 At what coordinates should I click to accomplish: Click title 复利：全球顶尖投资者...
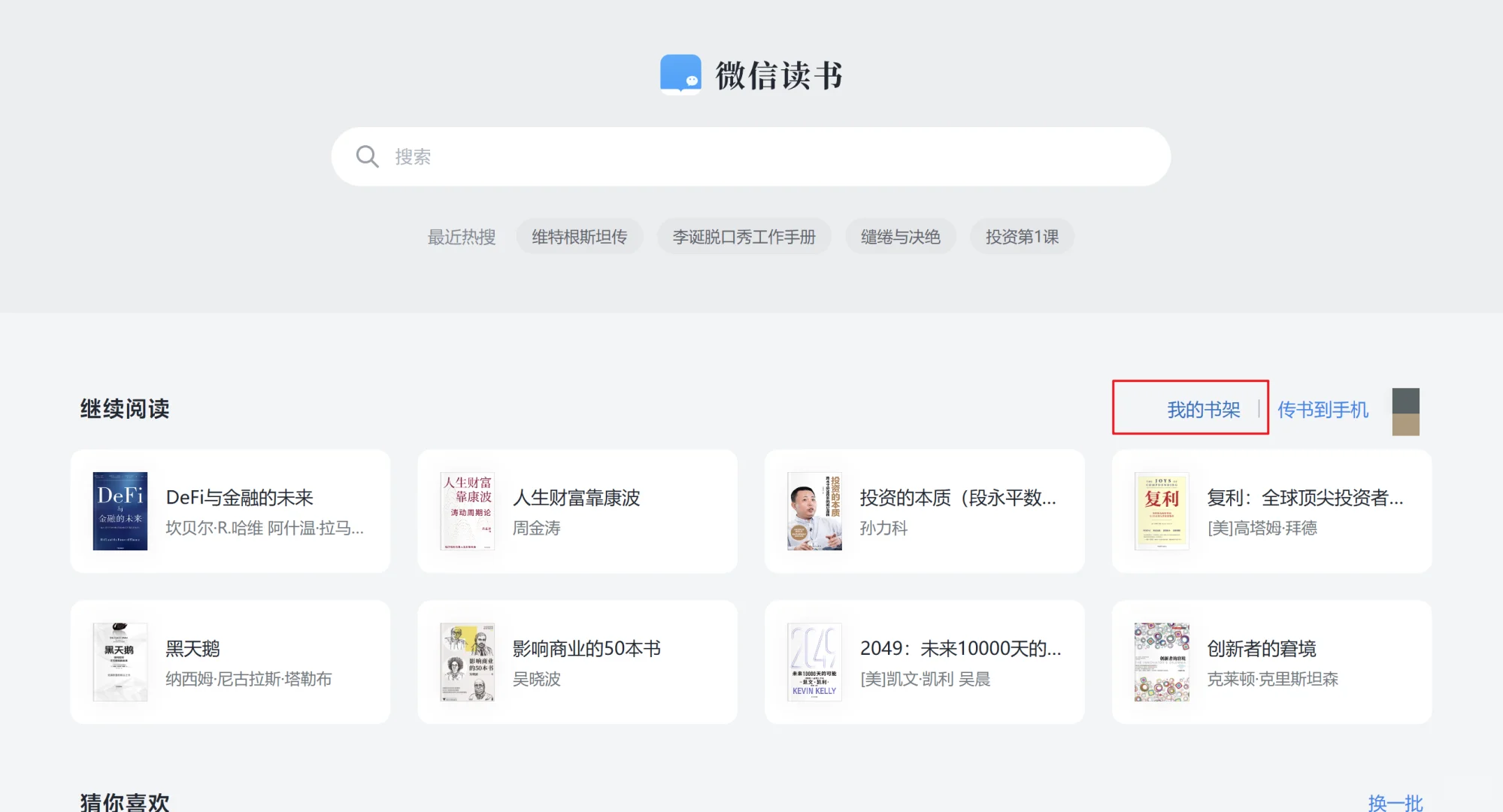(x=1305, y=498)
